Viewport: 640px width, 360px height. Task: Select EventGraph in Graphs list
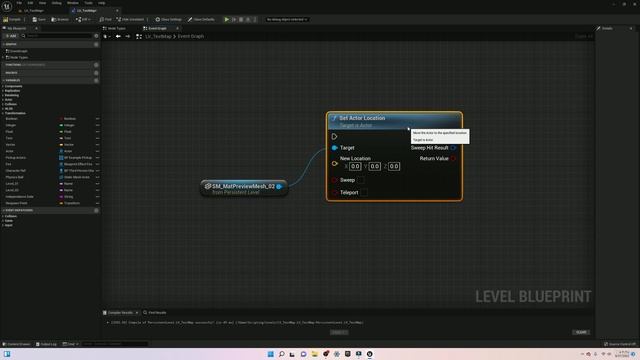(17, 51)
